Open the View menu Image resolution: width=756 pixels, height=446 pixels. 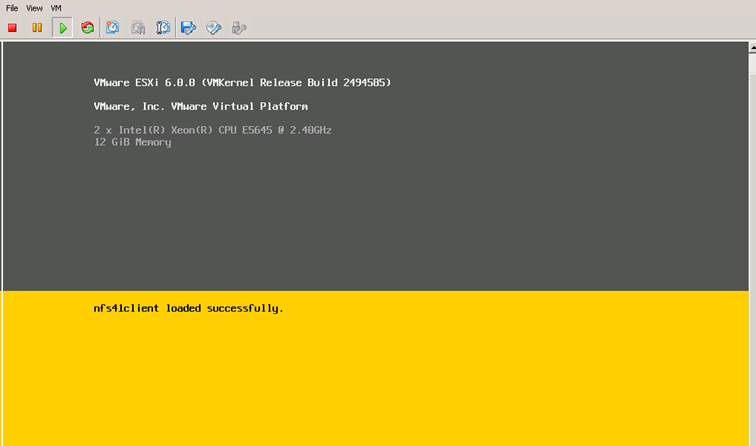tap(34, 8)
